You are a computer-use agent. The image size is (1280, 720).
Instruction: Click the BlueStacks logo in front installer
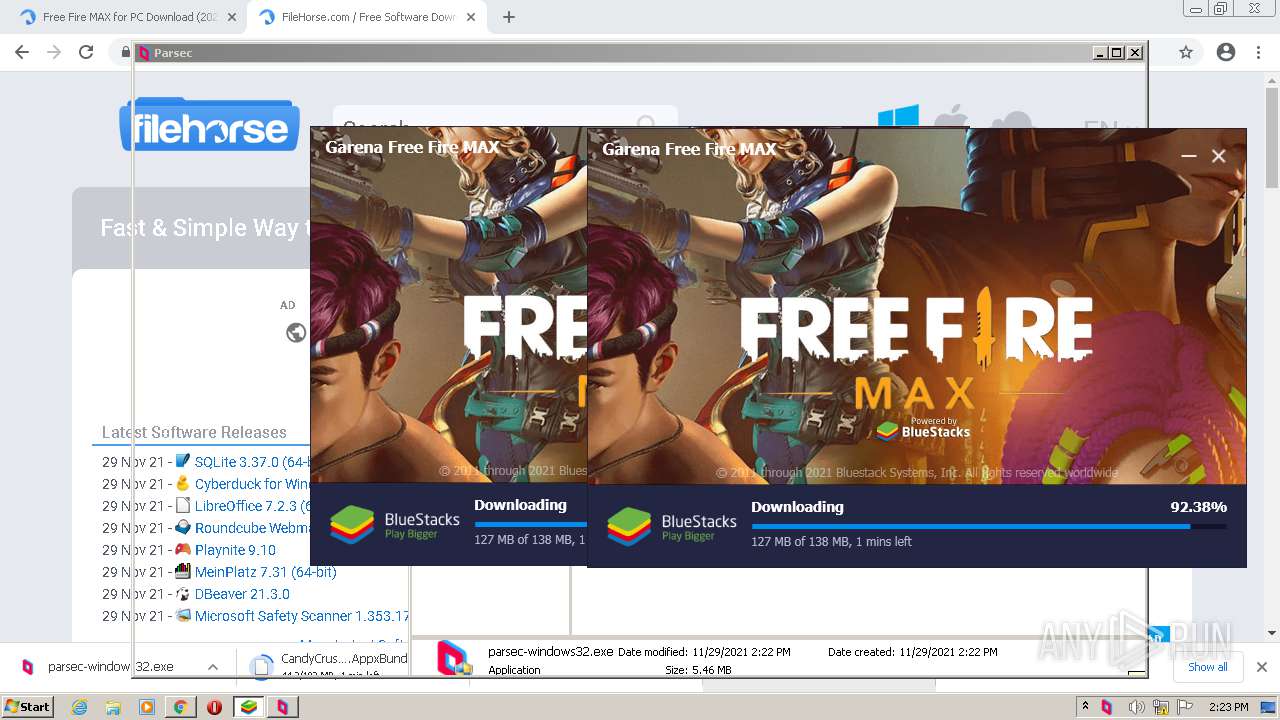(x=672, y=526)
